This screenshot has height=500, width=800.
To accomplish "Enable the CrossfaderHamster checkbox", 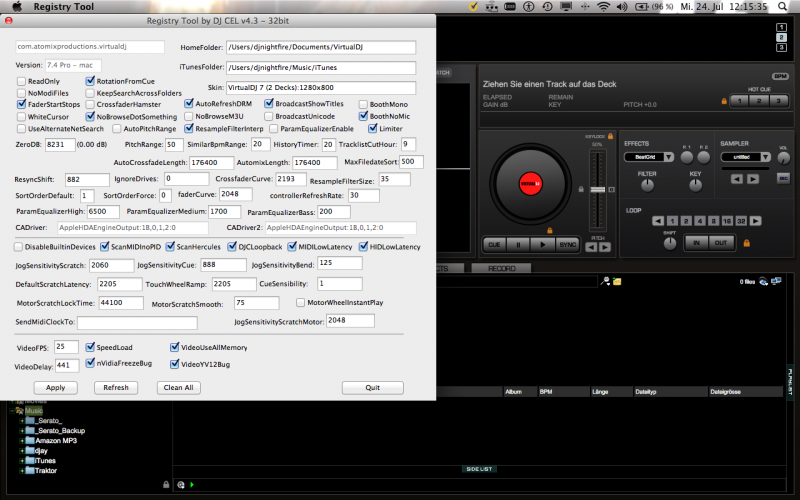I will pos(90,105).
